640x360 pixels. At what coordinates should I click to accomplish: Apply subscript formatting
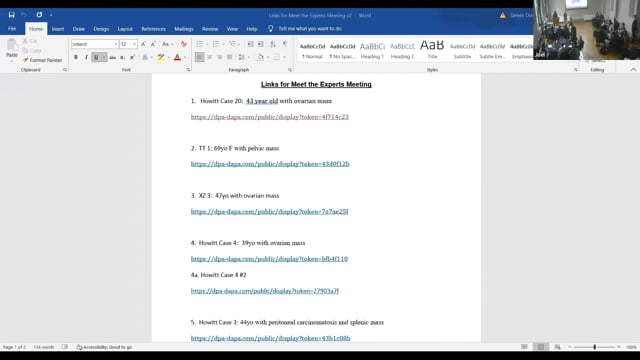122,58
